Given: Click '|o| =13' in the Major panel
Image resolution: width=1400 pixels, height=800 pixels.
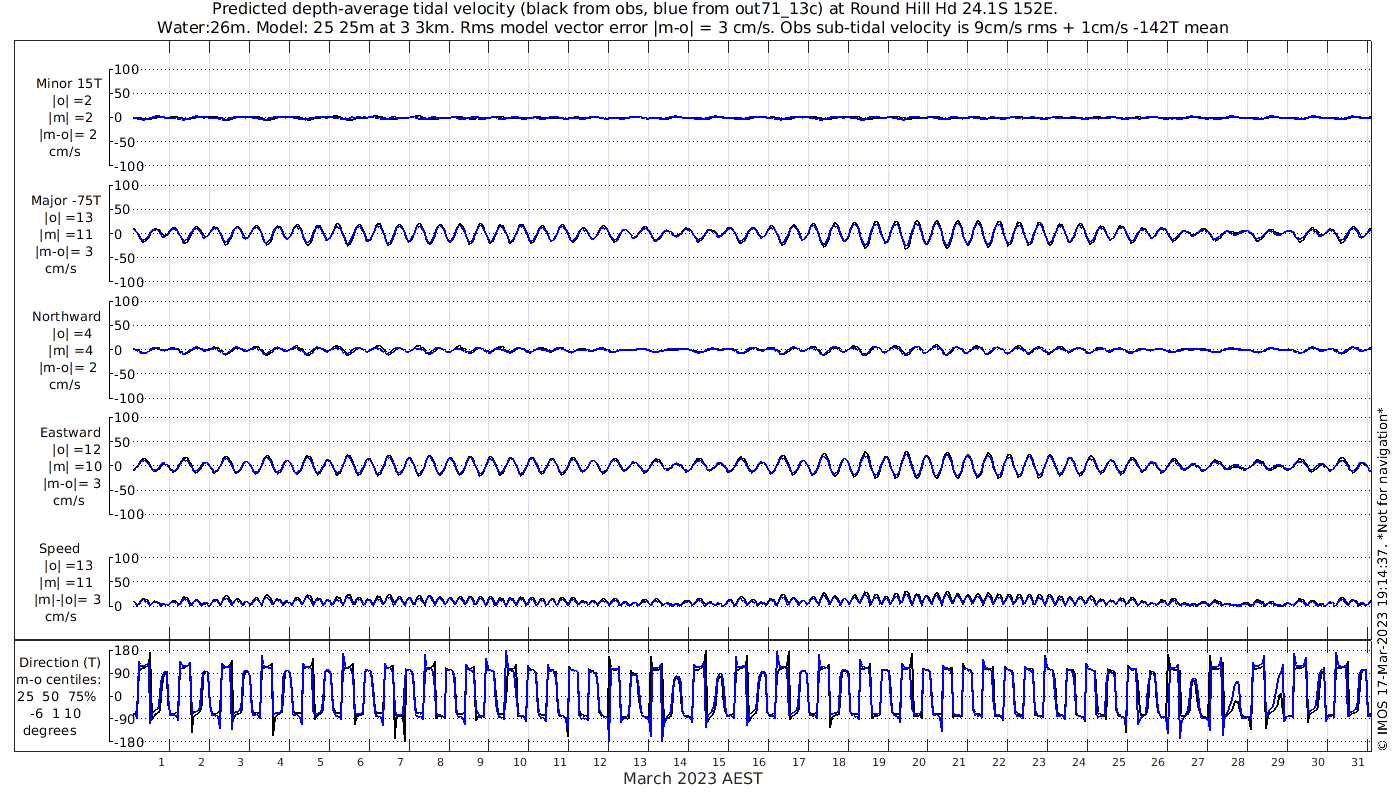Looking at the screenshot, I should 67,217.
